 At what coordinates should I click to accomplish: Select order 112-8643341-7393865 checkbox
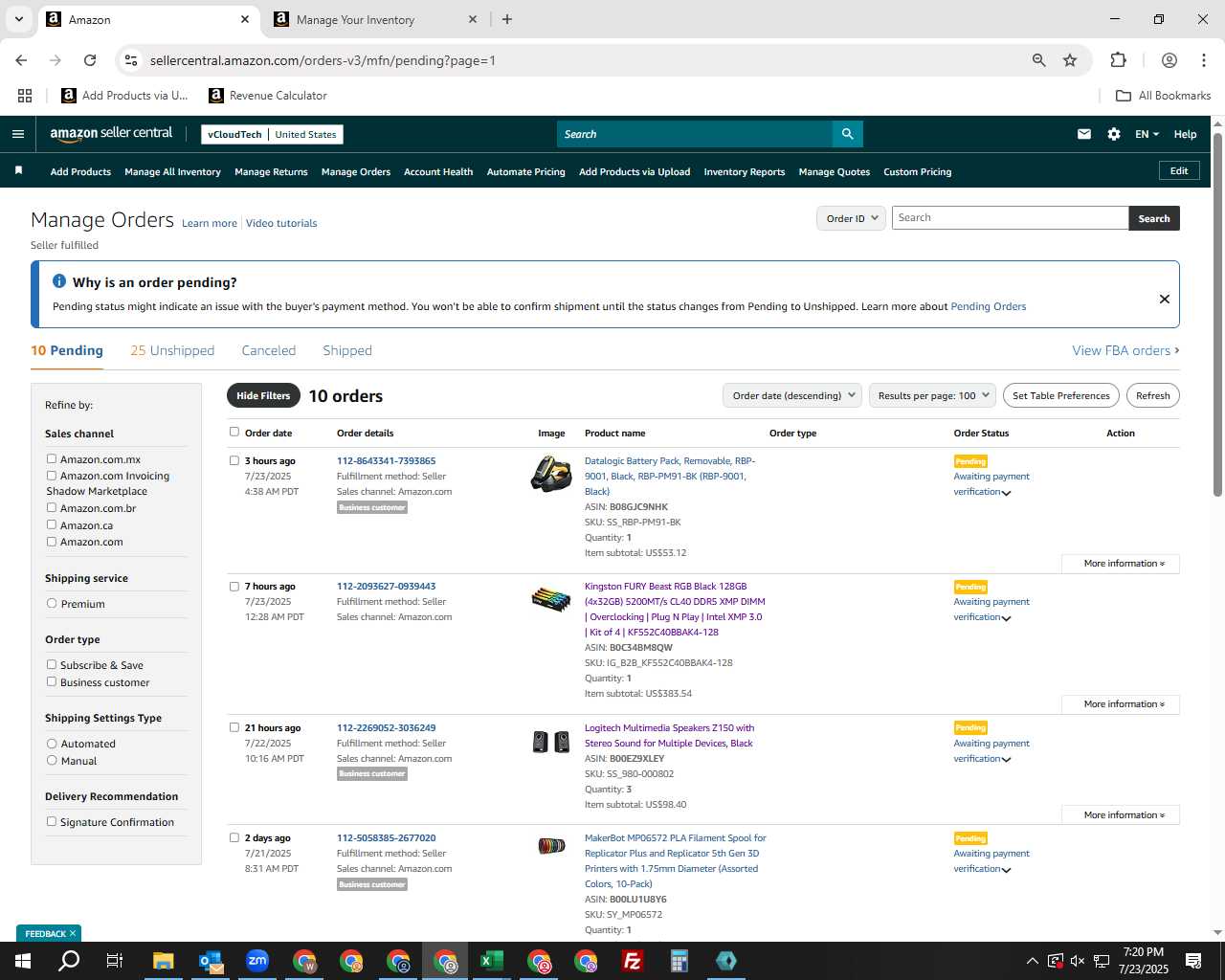click(x=234, y=460)
